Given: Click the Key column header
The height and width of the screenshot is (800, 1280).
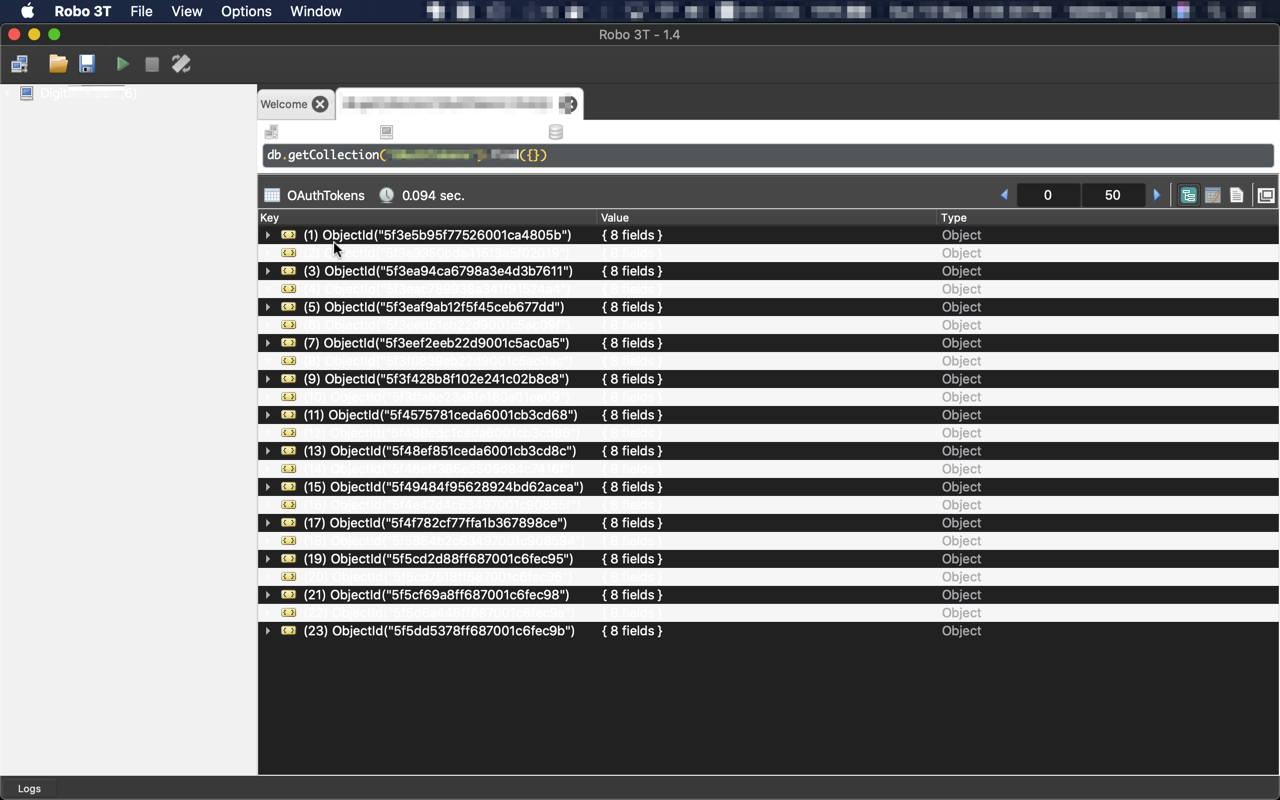Looking at the screenshot, I should 427,217.
